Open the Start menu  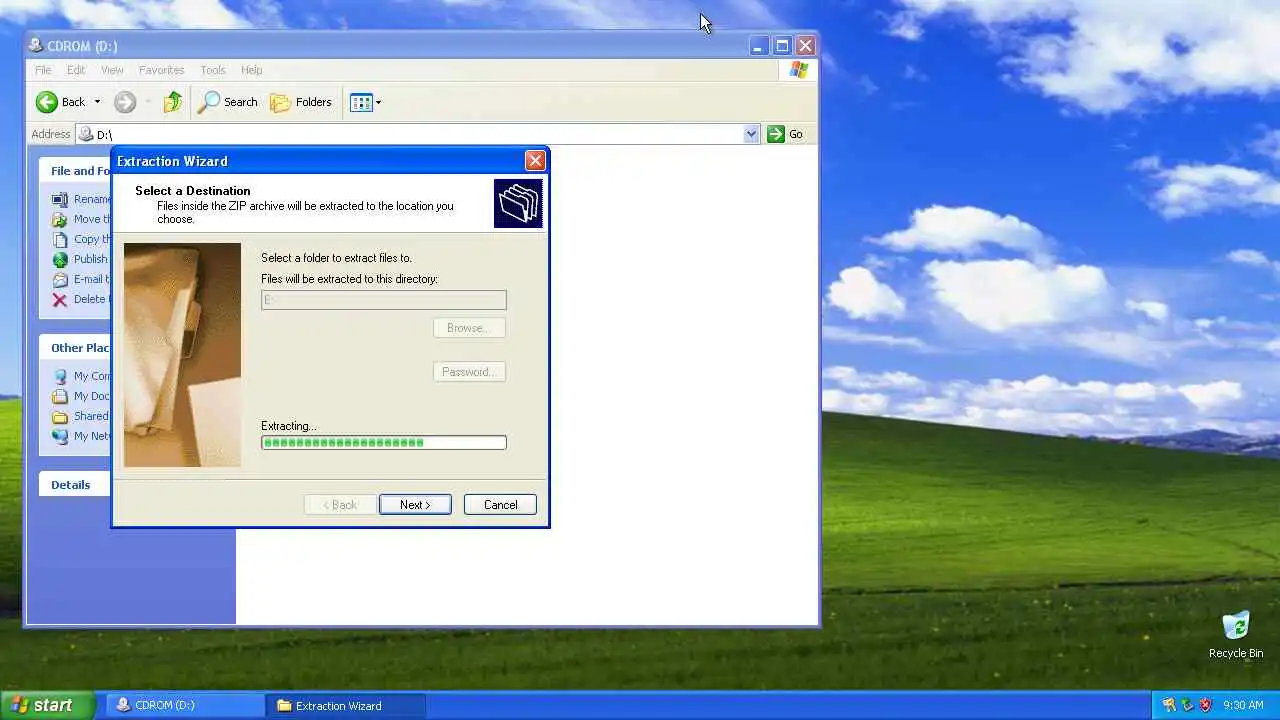click(47, 705)
